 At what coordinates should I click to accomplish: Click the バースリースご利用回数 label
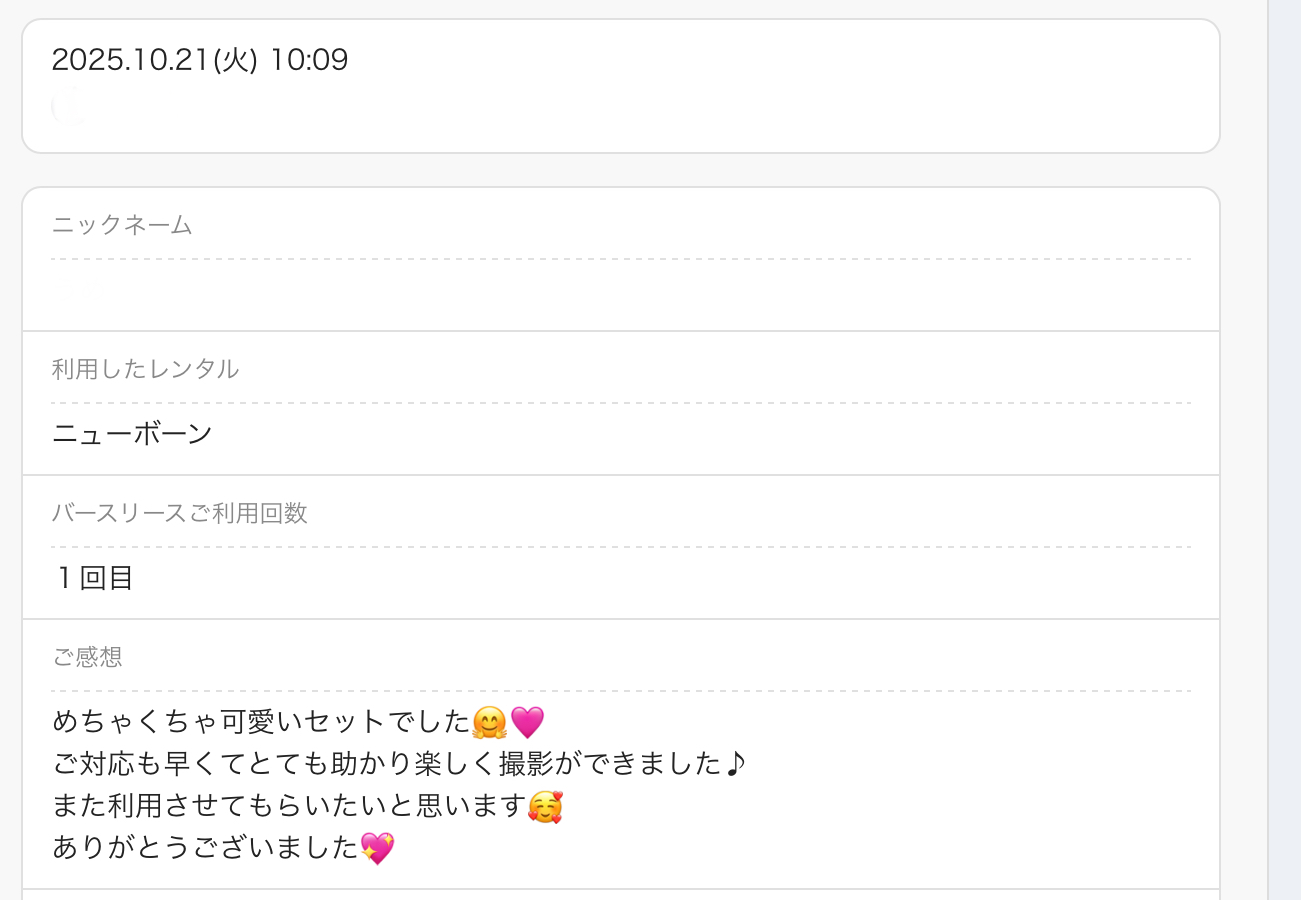180,513
